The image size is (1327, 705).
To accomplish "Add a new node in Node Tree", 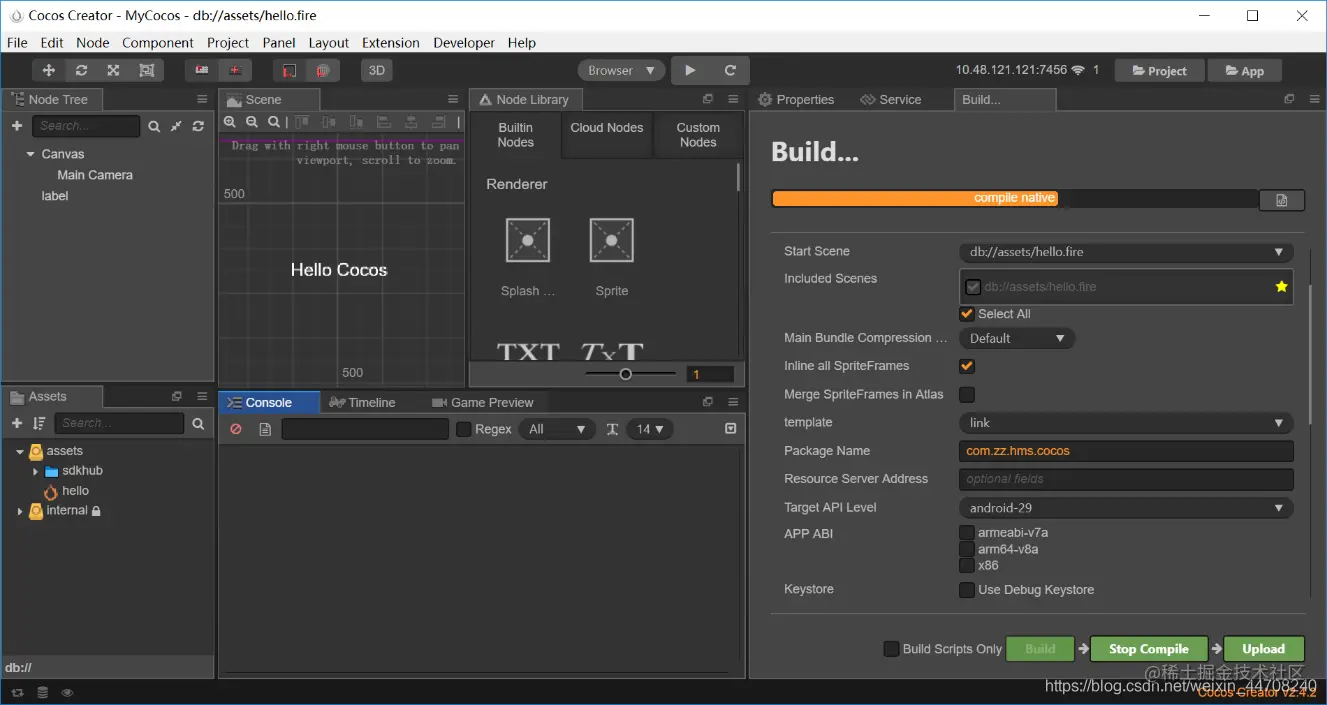I will click(17, 126).
